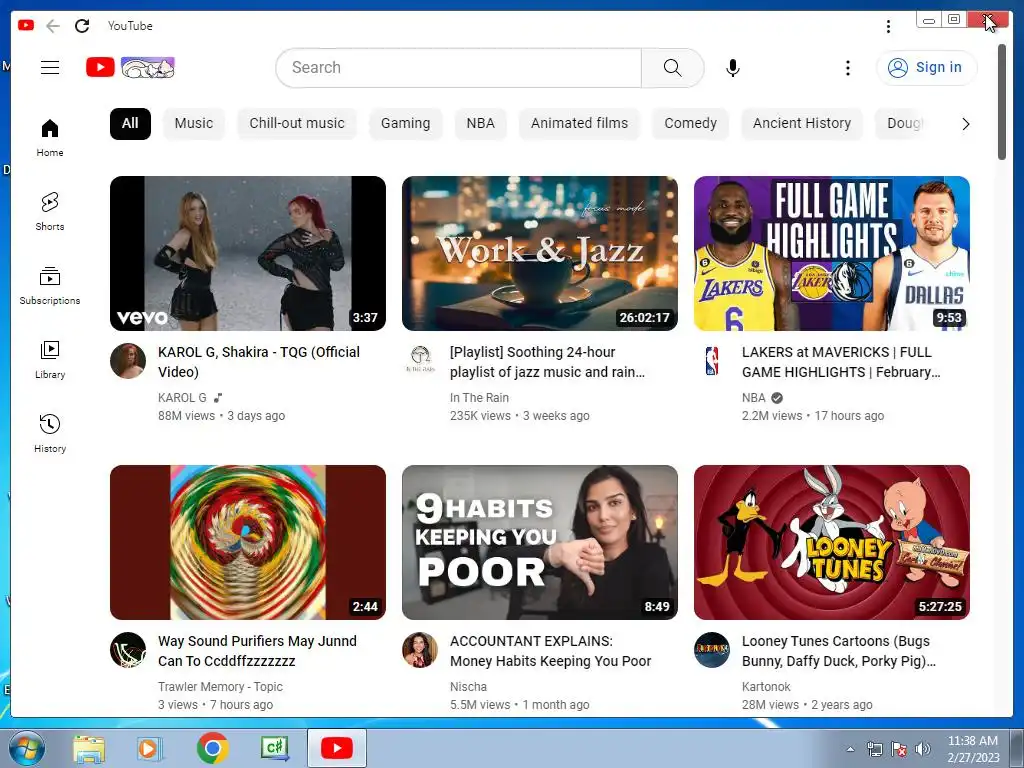Reload the YouTube page
Viewport: 1024px width, 768px height.
click(82, 26)
